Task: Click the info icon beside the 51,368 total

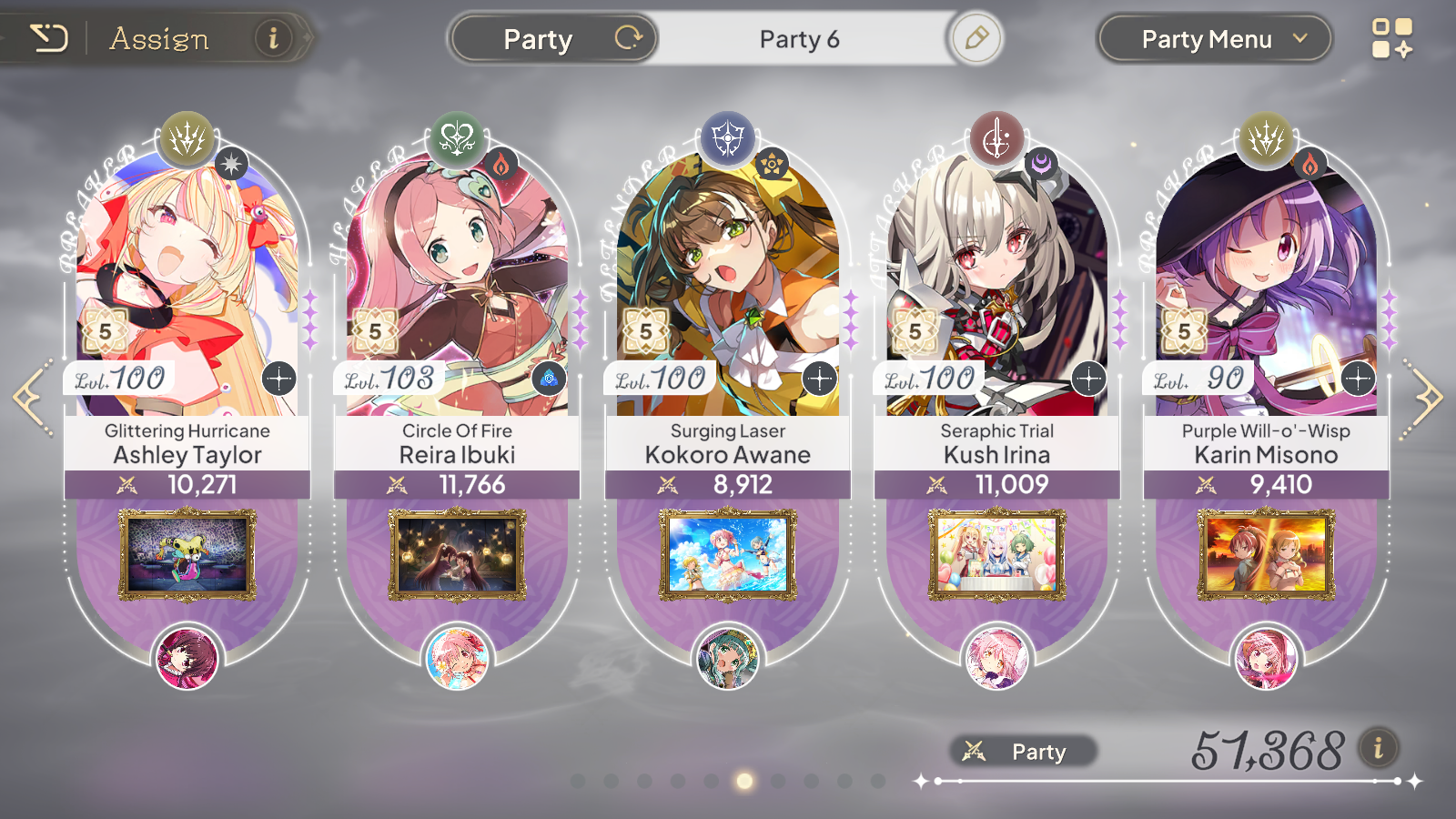Action: point(1379,749)
